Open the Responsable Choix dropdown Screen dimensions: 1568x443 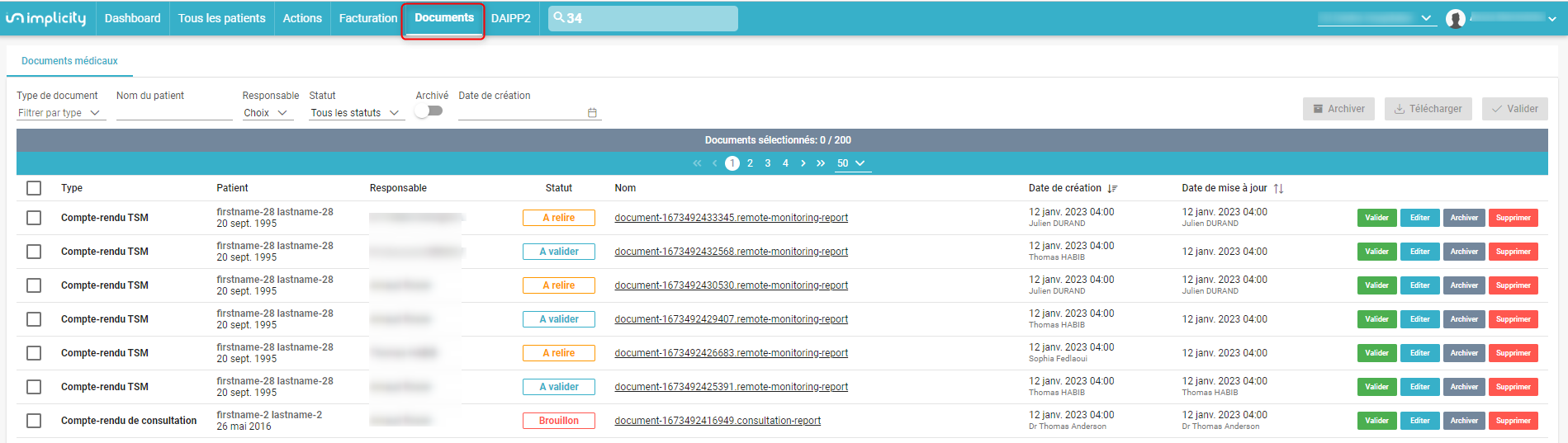pos(268,113)
